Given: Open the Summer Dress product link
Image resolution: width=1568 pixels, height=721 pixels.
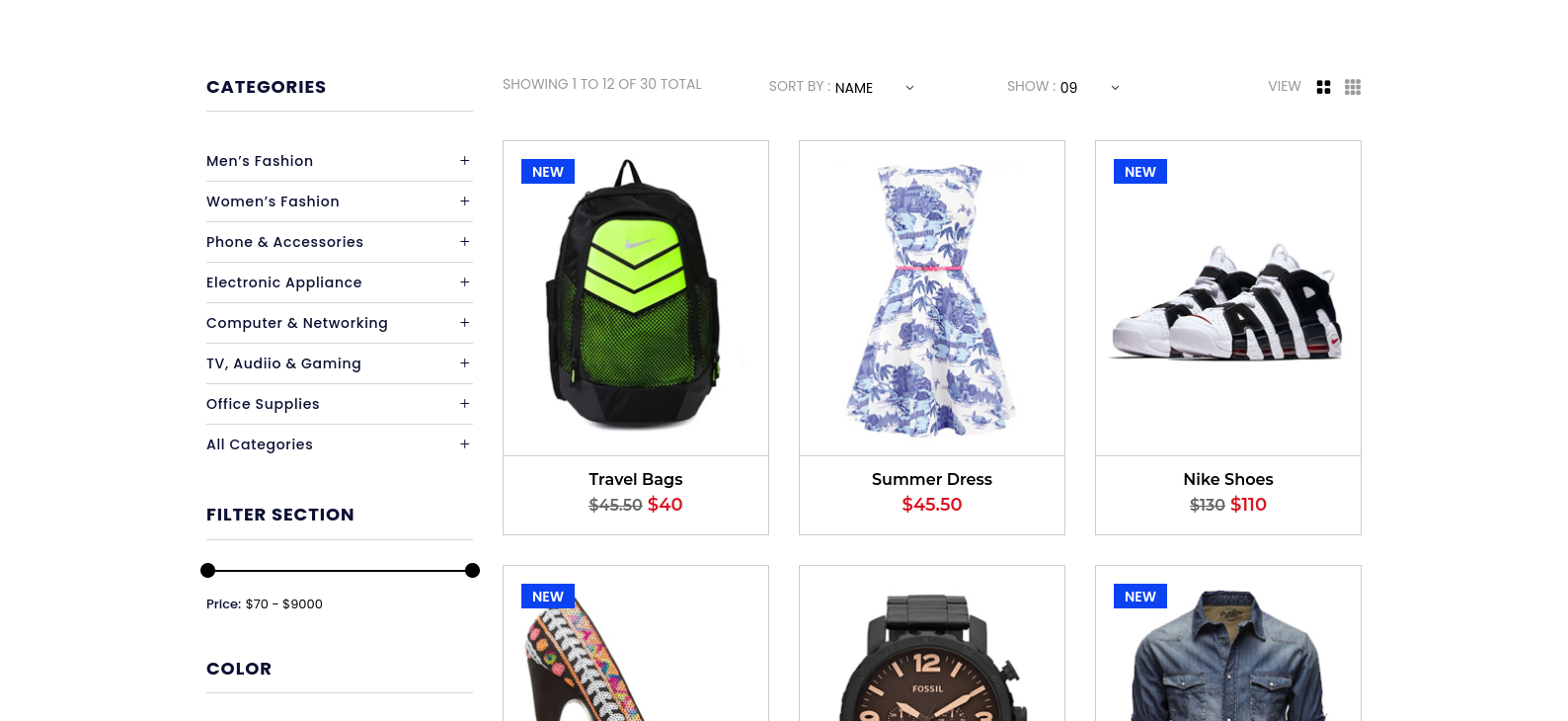Looking at the screenshot, I should tap(932, 479).
